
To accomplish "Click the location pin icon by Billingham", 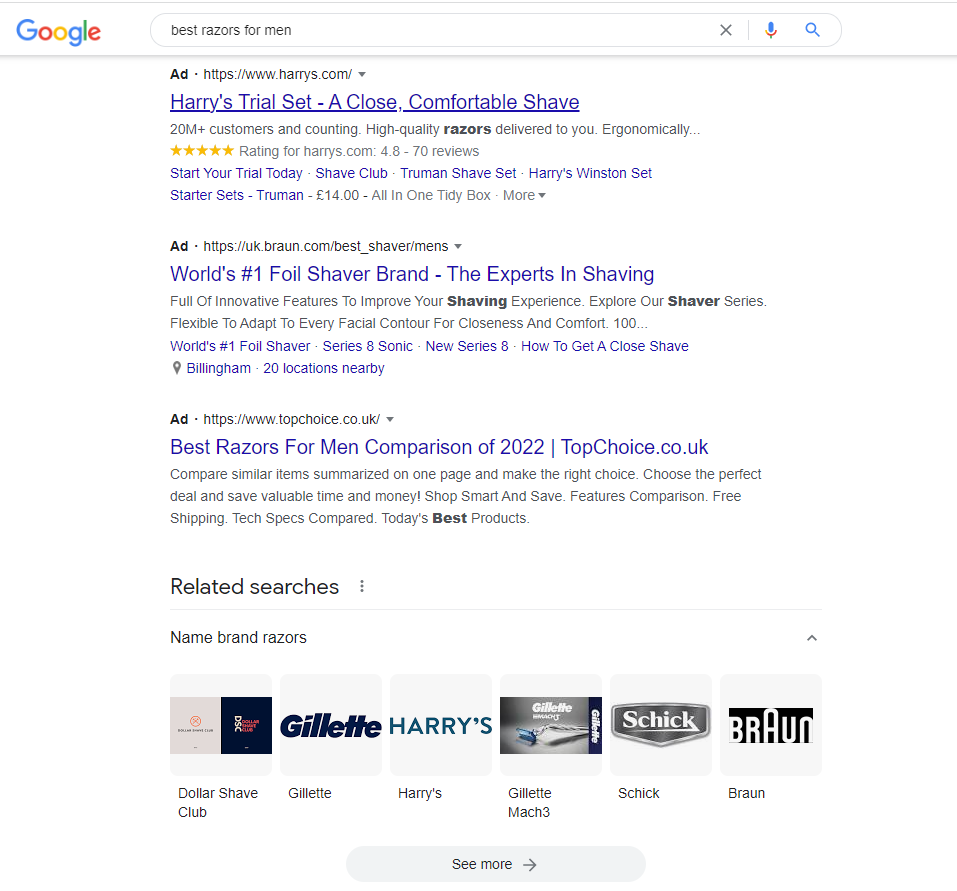I will click(176, 368).
